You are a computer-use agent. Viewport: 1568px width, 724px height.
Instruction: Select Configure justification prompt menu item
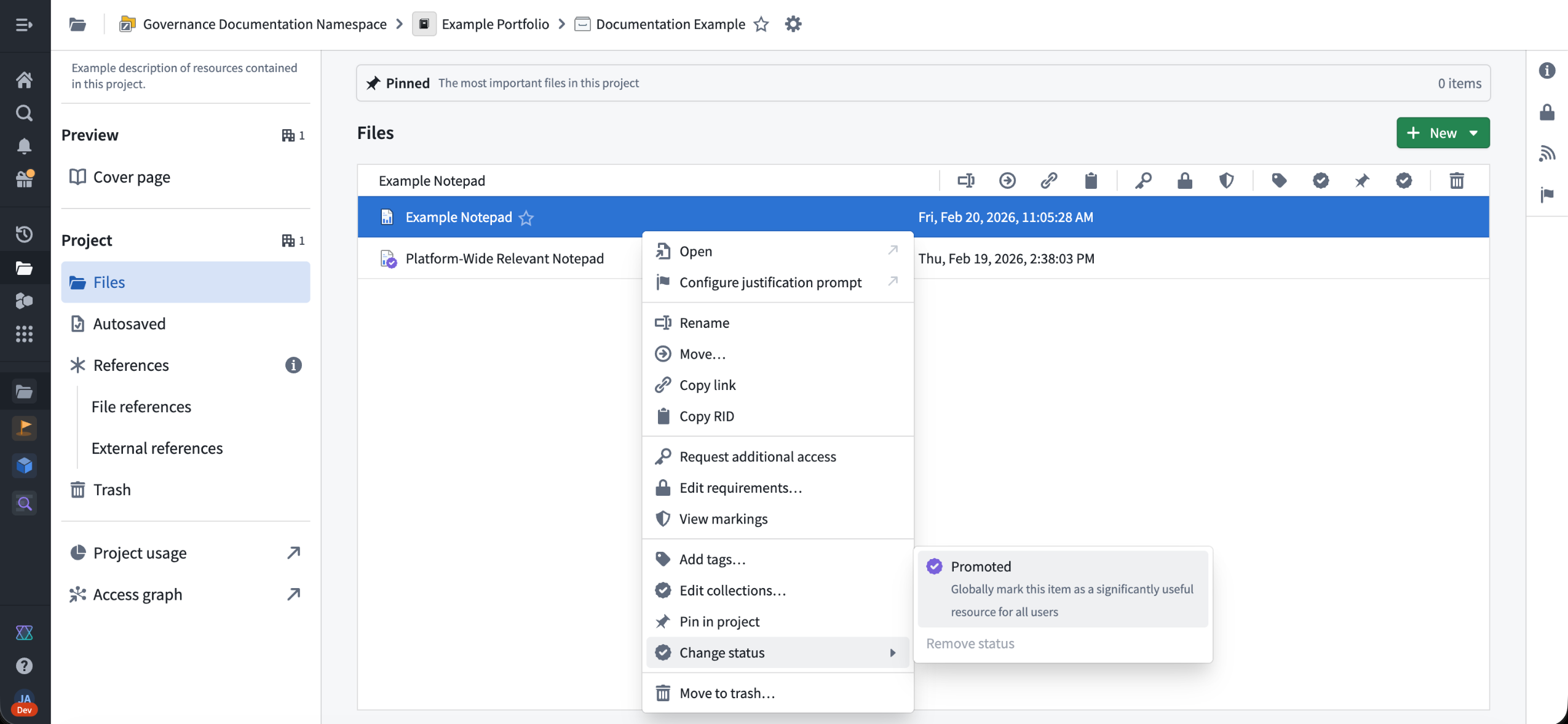coord(770,282)
